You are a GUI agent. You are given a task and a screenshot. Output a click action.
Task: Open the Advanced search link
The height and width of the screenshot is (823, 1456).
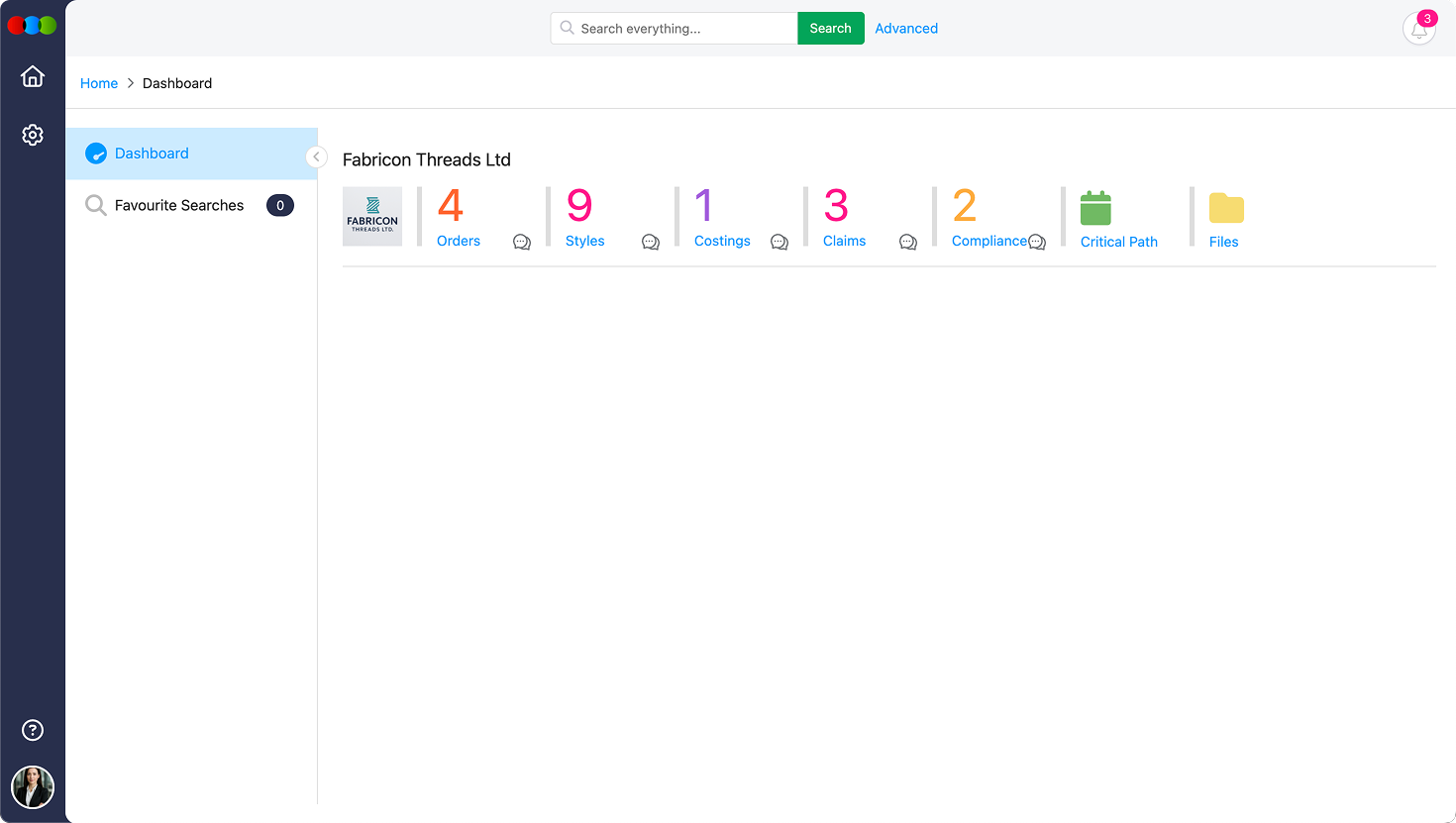click(905, 28)
